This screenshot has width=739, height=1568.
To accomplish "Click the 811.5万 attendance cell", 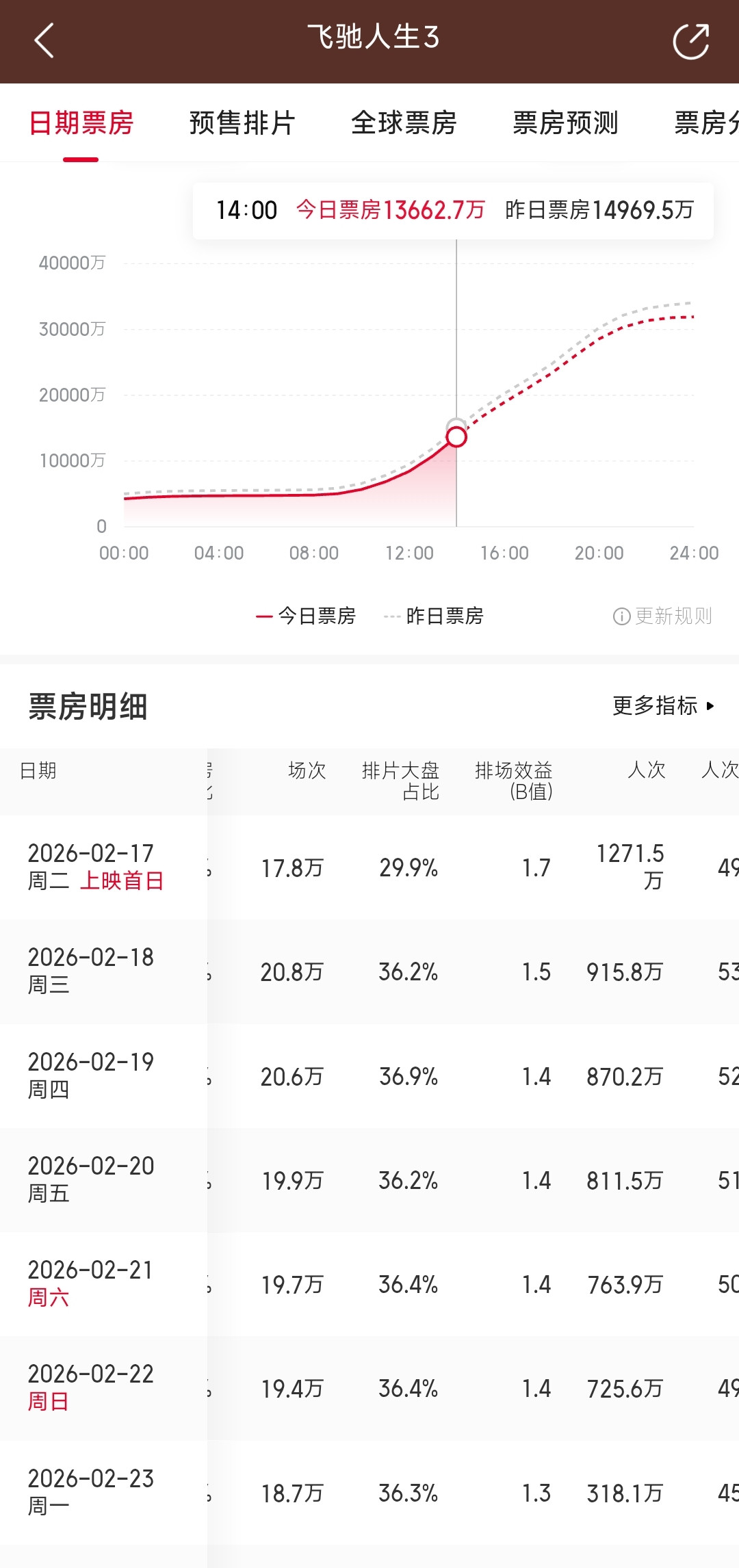I will pyautogui.click(x=625, y=1181).
